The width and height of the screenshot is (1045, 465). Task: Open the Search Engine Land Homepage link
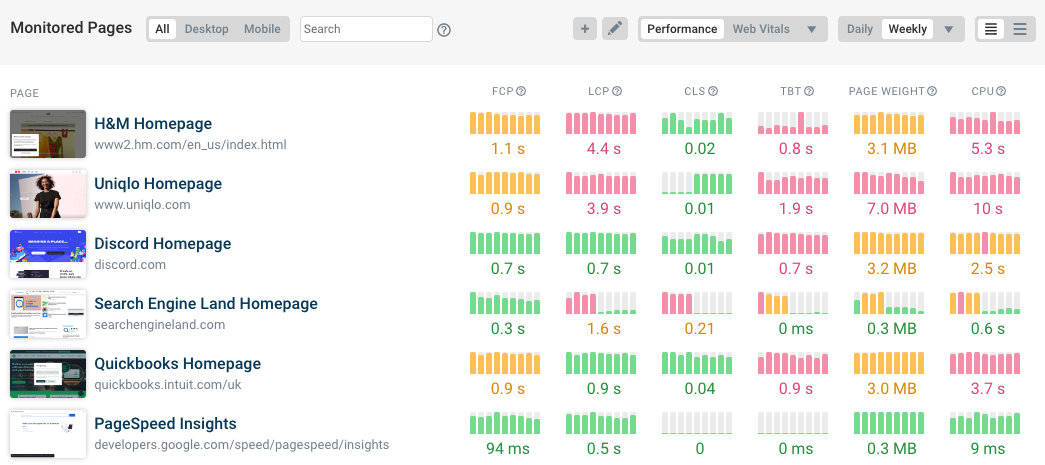click(x=206, y=304)
